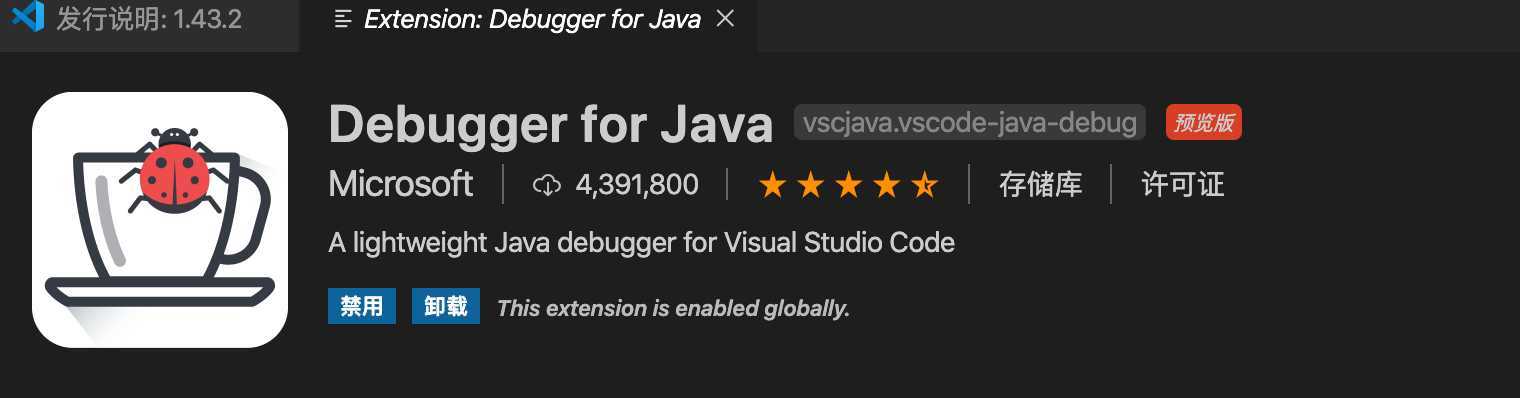Viewport: 1520px width, 398px height.
Task: Click the cloud download icon
Action: coord(547,185)
